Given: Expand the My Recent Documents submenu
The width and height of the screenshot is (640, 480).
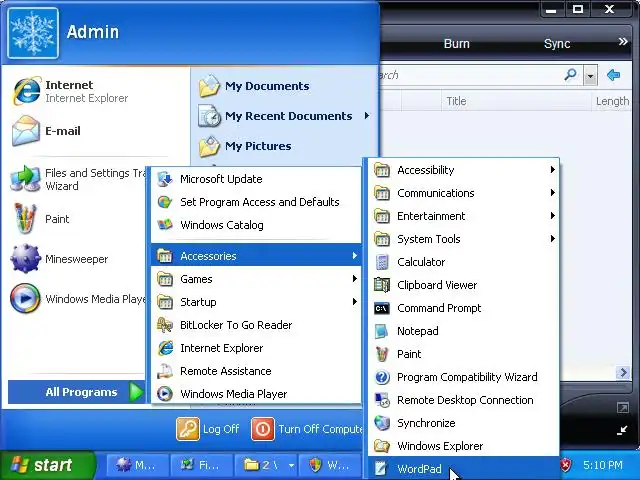Looking at the screenshot, I should pyautogui.click(x=284, y=116).
